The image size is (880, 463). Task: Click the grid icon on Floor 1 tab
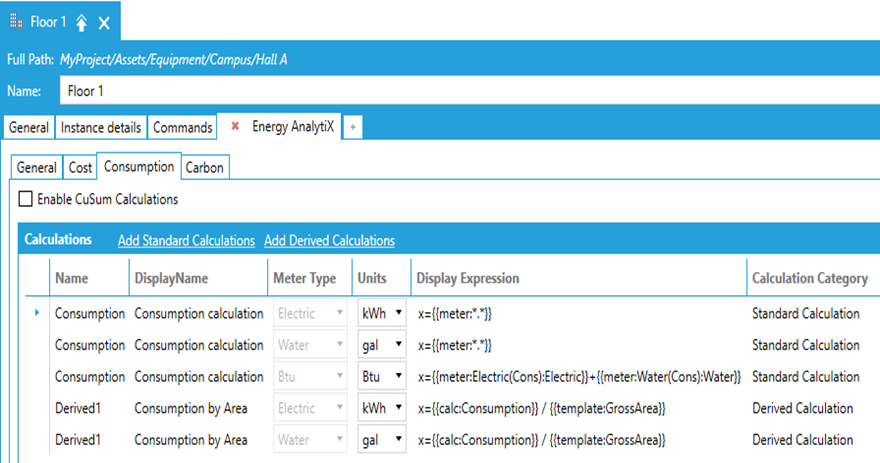tap(16, 22)
